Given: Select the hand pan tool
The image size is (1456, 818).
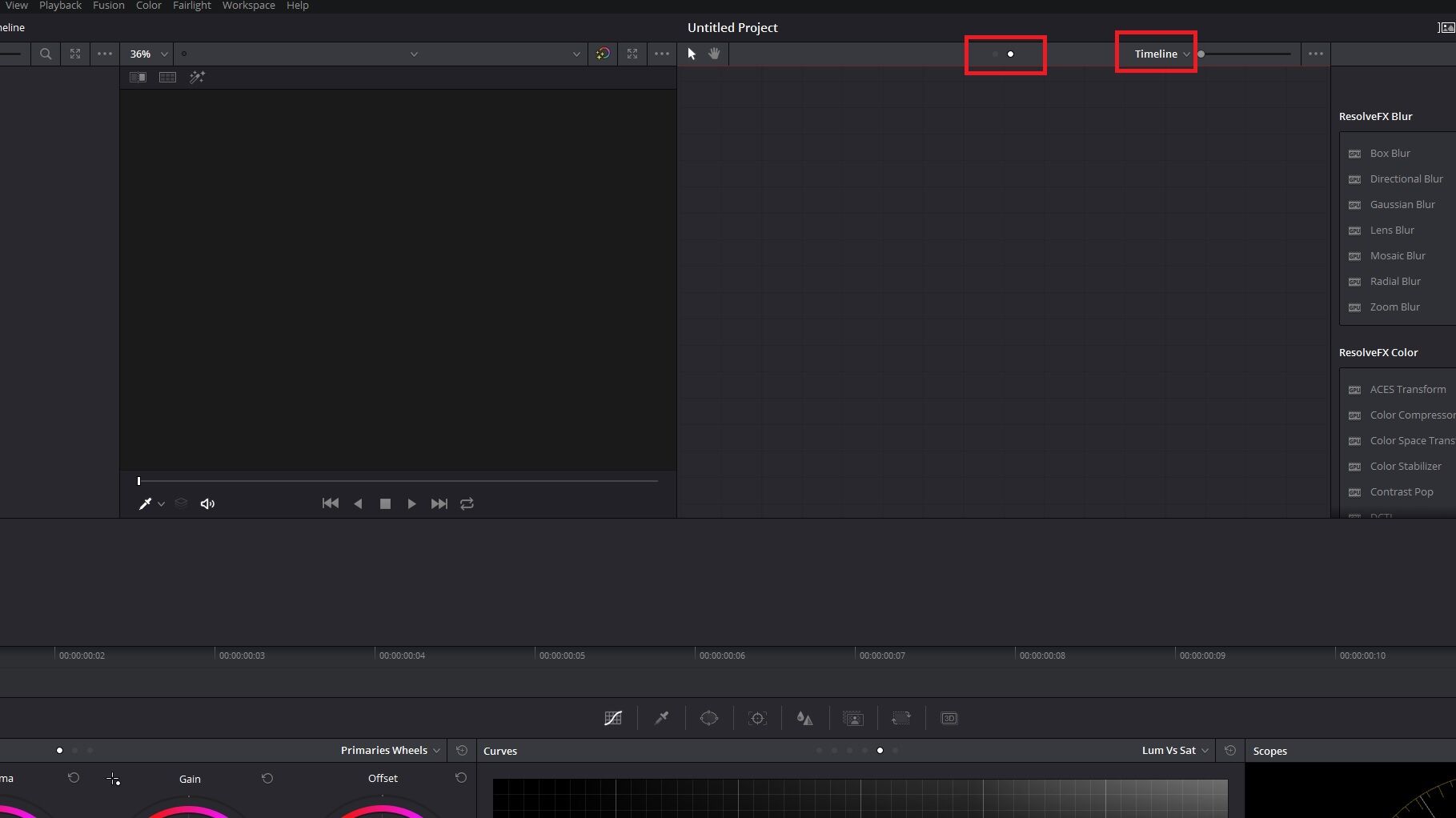Looking at the screenshot, I should [x=714, y=54].
